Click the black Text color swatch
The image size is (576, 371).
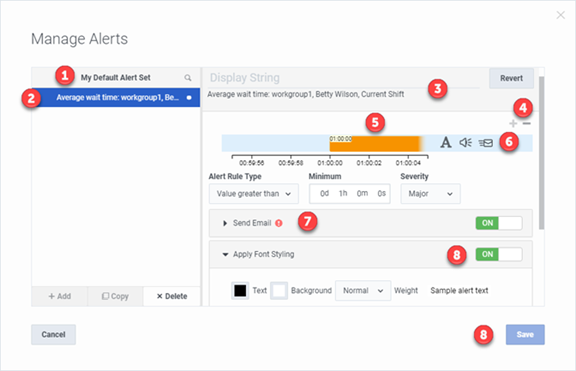pyautogui.click(x=240, y=291)
